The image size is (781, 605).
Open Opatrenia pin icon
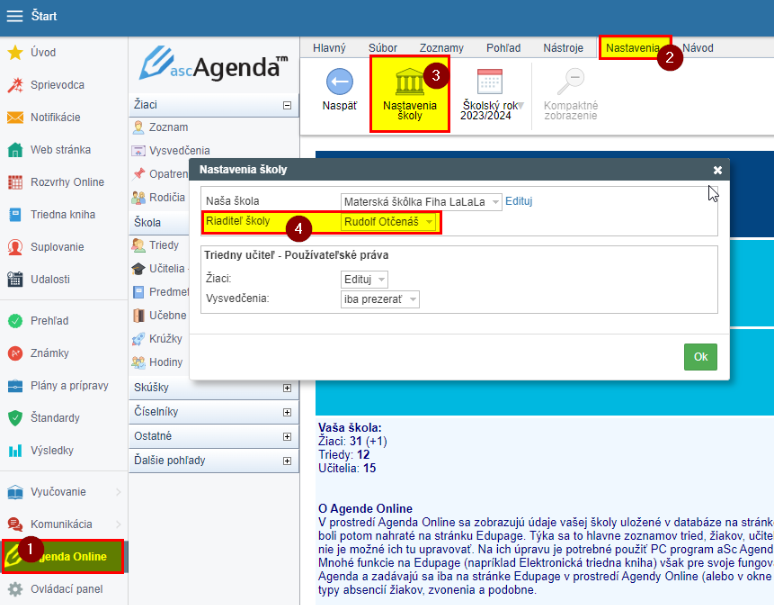click(x=138, y=174)
